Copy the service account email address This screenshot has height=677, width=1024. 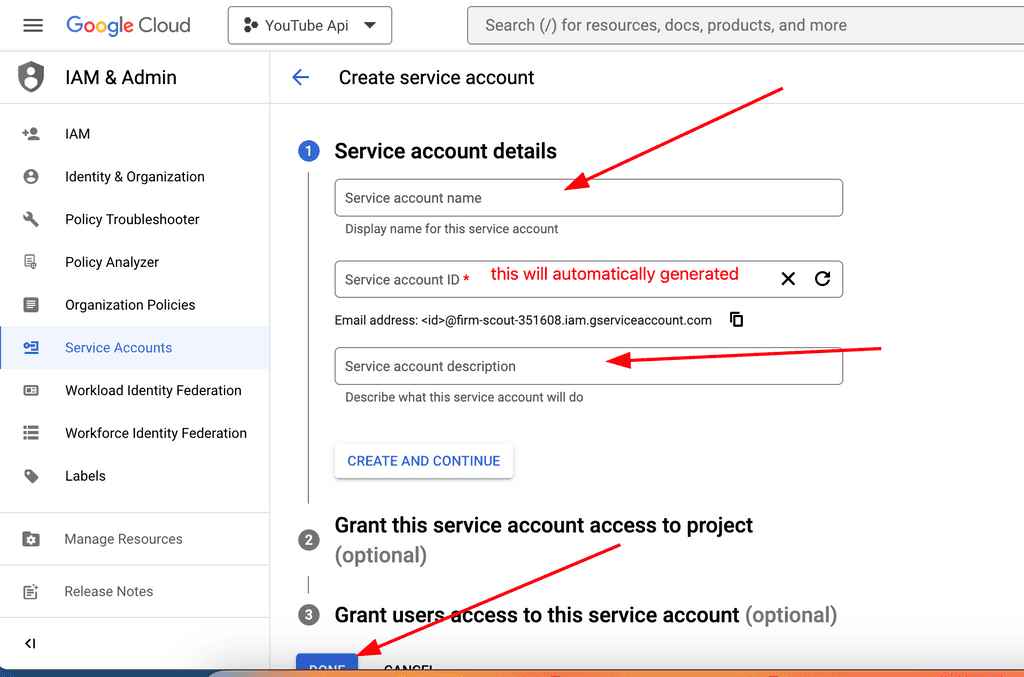[736, 320]
